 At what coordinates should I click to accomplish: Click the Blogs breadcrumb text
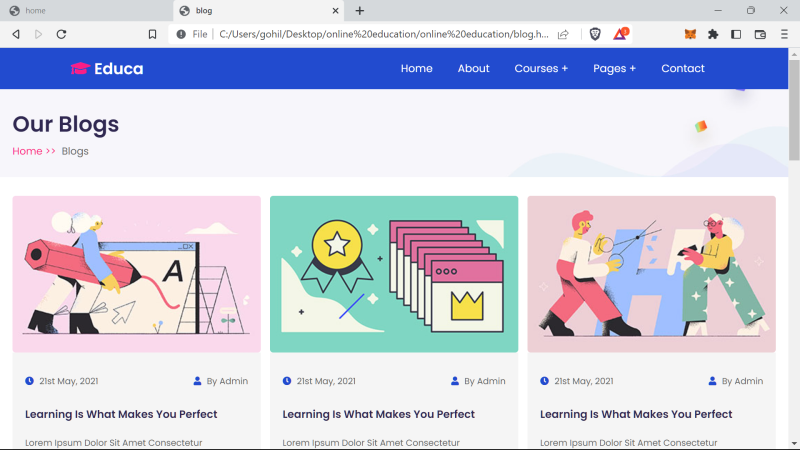tap(75, 151)
